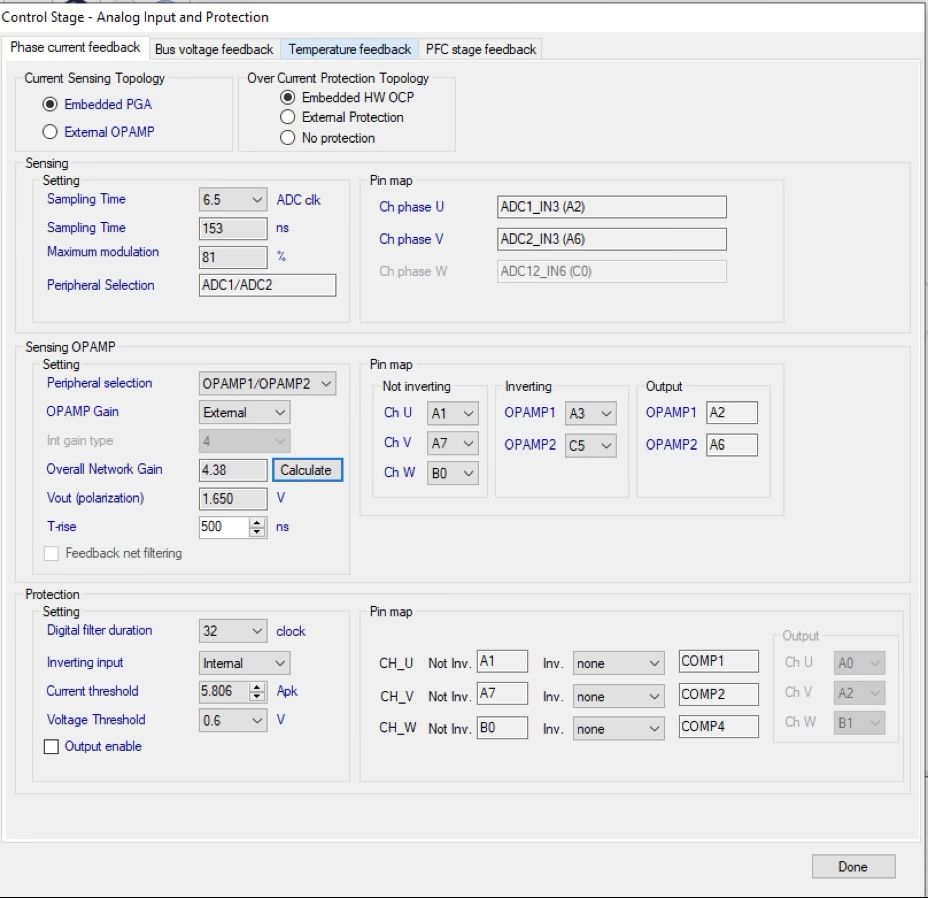928x898 pixels.
Task: Open the CH_W Inv. dropdown
Action: point(618,729)
